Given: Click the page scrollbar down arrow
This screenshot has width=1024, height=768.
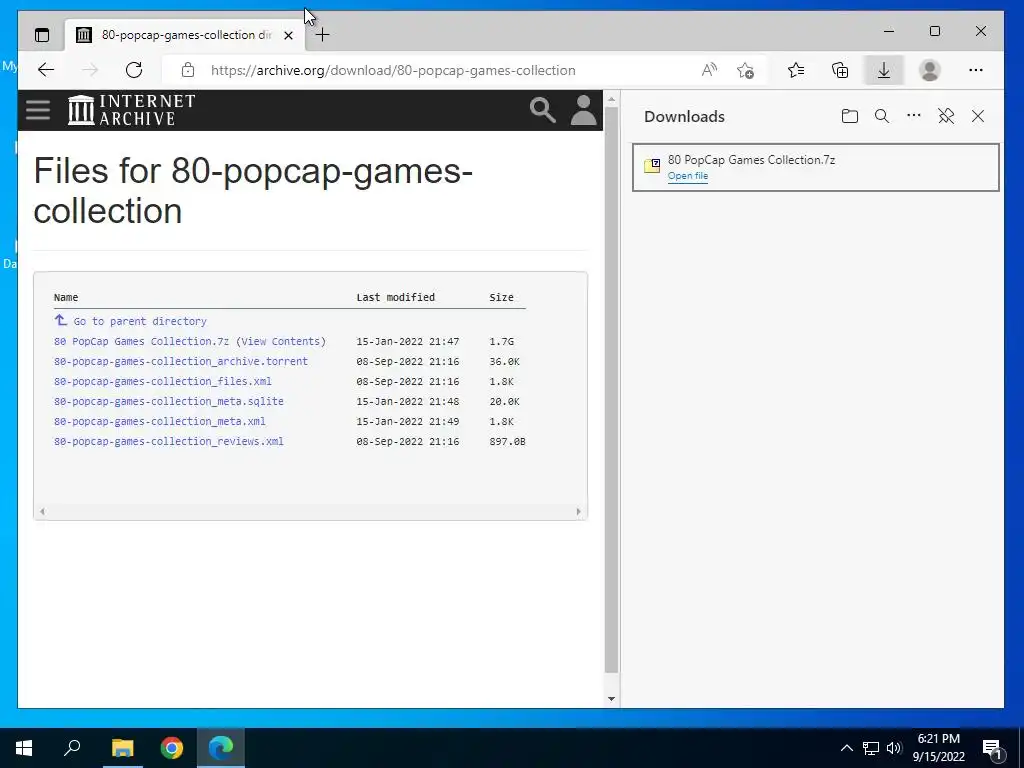Looking at the screenshot, I should pyautogui.click(x=611, y=698).
